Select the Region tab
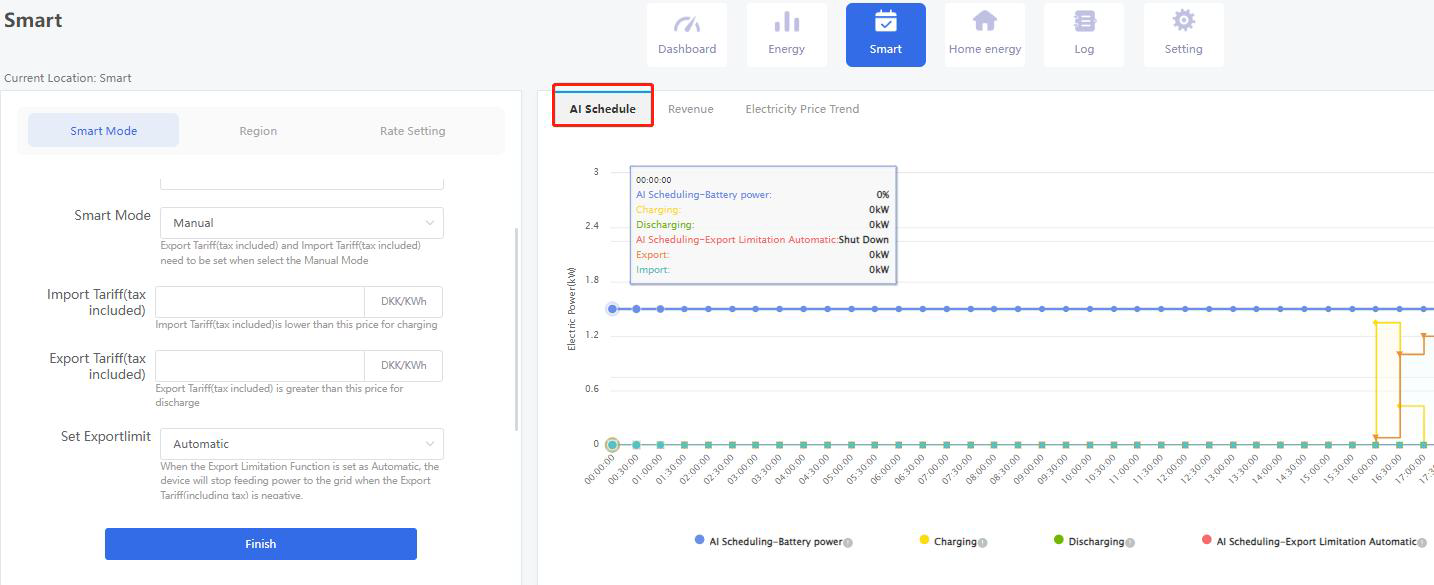The image size is (1434, 585). click(258, 131)
